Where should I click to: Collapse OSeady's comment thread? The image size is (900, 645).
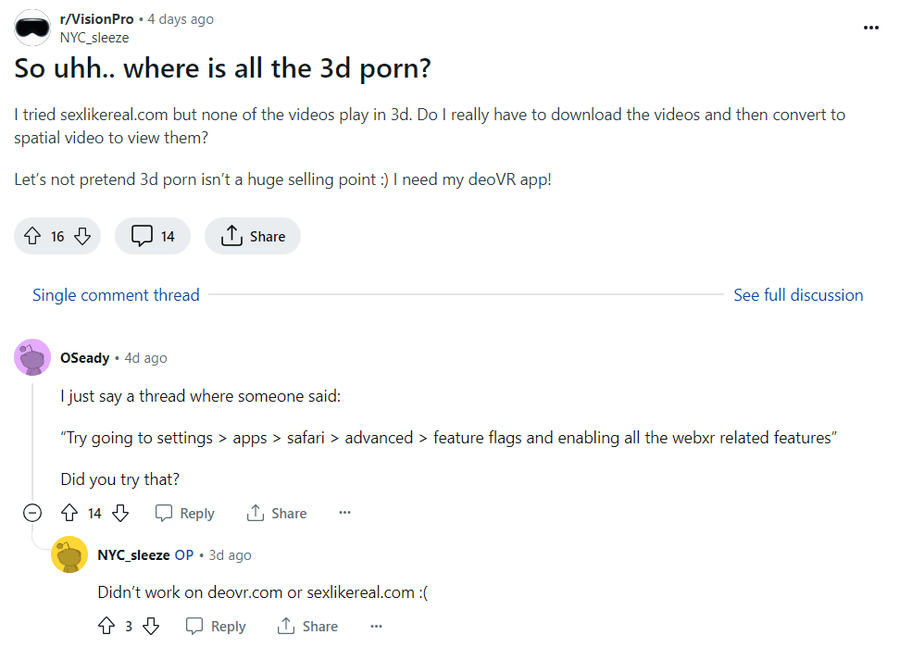pyautogui.click(x=32, y=513)
